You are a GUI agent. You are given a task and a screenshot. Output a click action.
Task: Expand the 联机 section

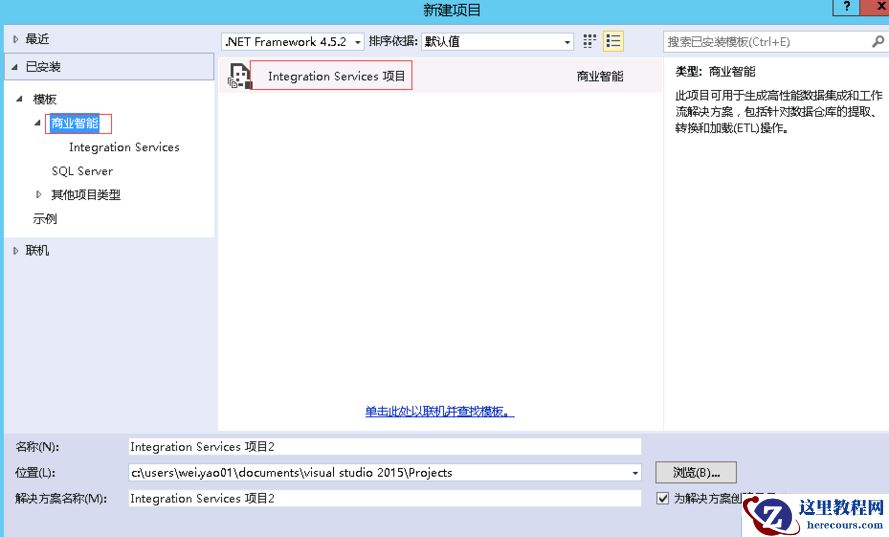coord(16,251)
